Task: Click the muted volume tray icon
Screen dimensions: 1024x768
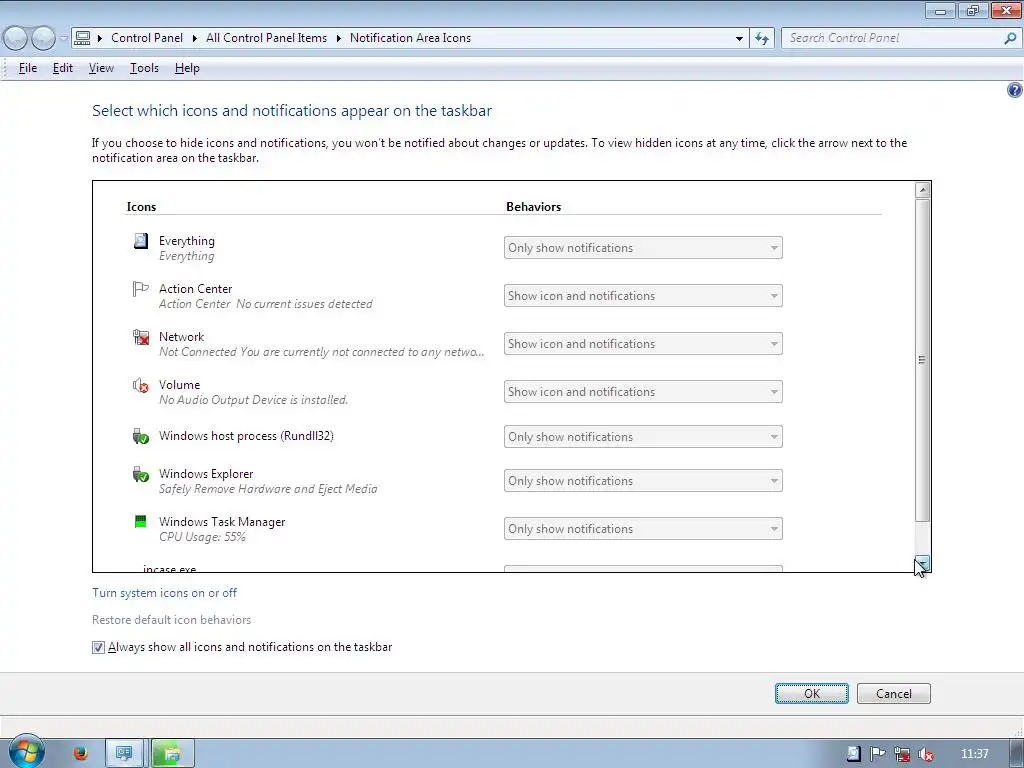Action: tap(925, 754)
